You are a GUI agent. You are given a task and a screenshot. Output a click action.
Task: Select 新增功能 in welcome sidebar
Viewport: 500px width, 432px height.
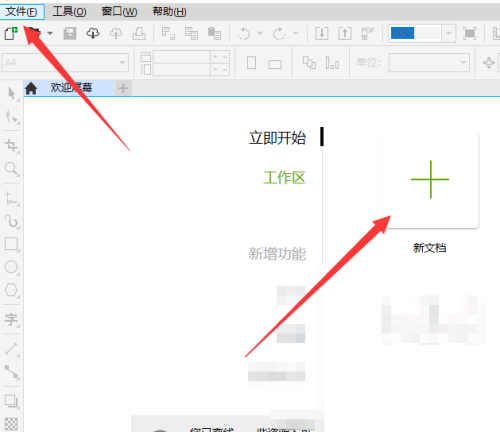point(277,254)
